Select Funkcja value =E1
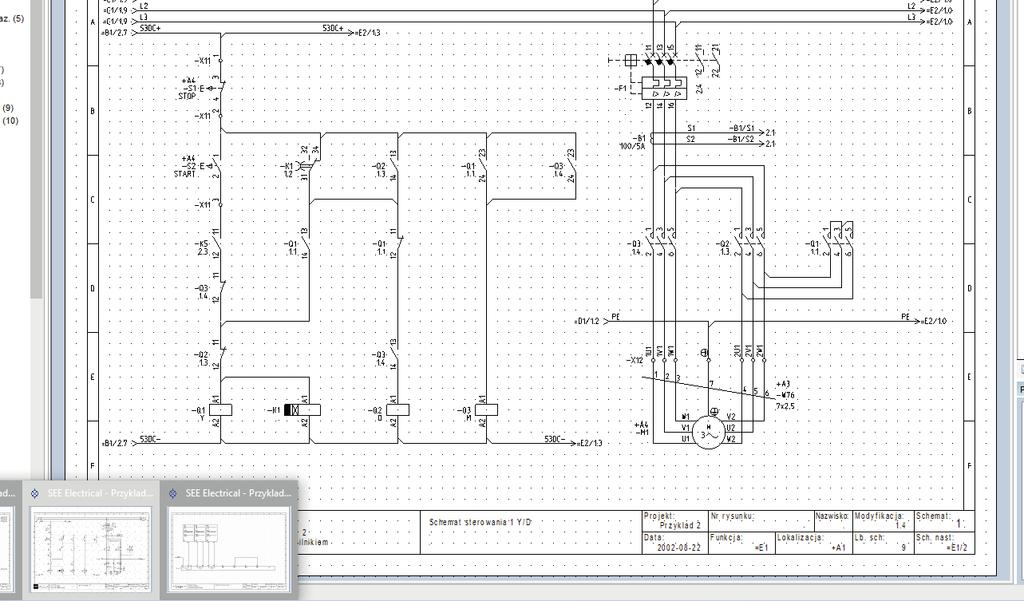1024x601 pixels. pos(760,547)
